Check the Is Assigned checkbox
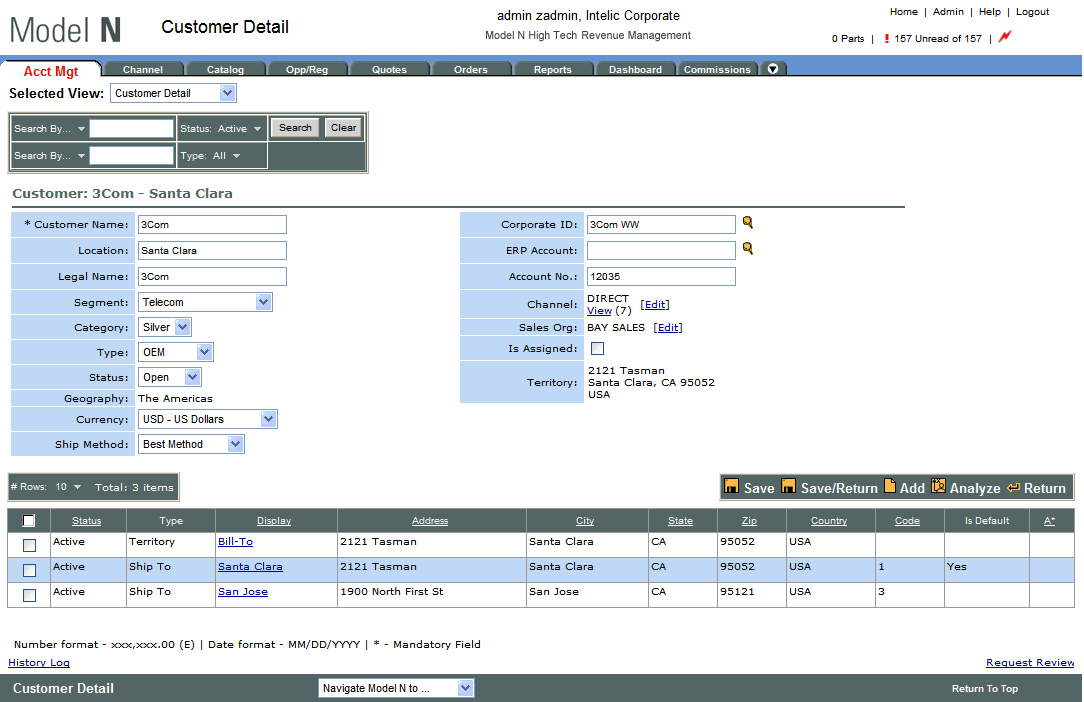The height and width of the screenshot is (702, 1084). tap(597, 349)
